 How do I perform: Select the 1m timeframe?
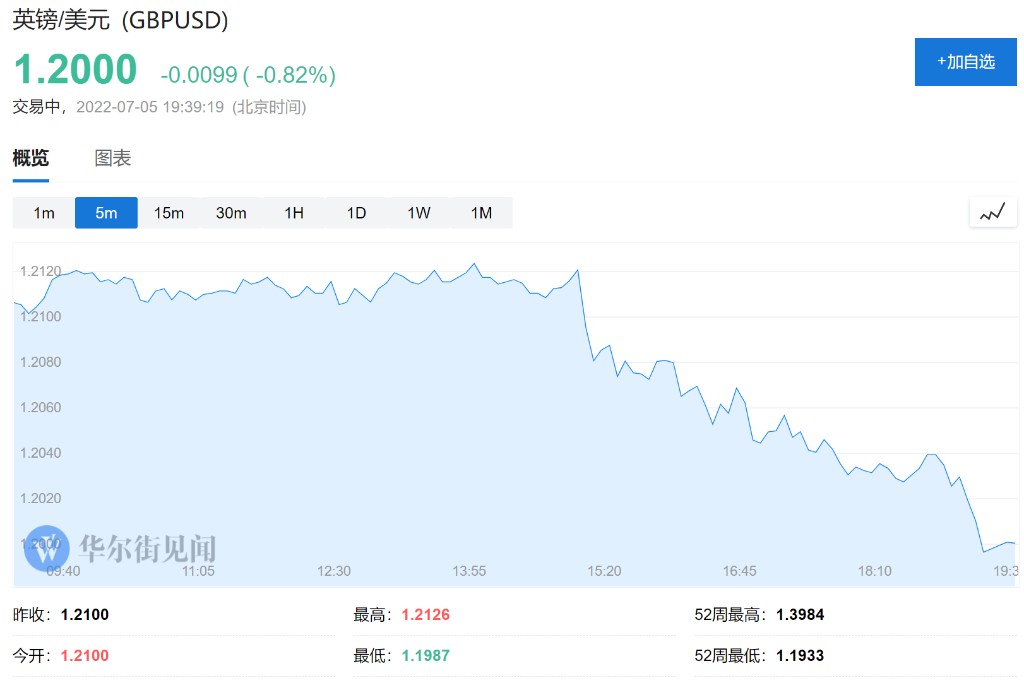[x=44, y=212]
